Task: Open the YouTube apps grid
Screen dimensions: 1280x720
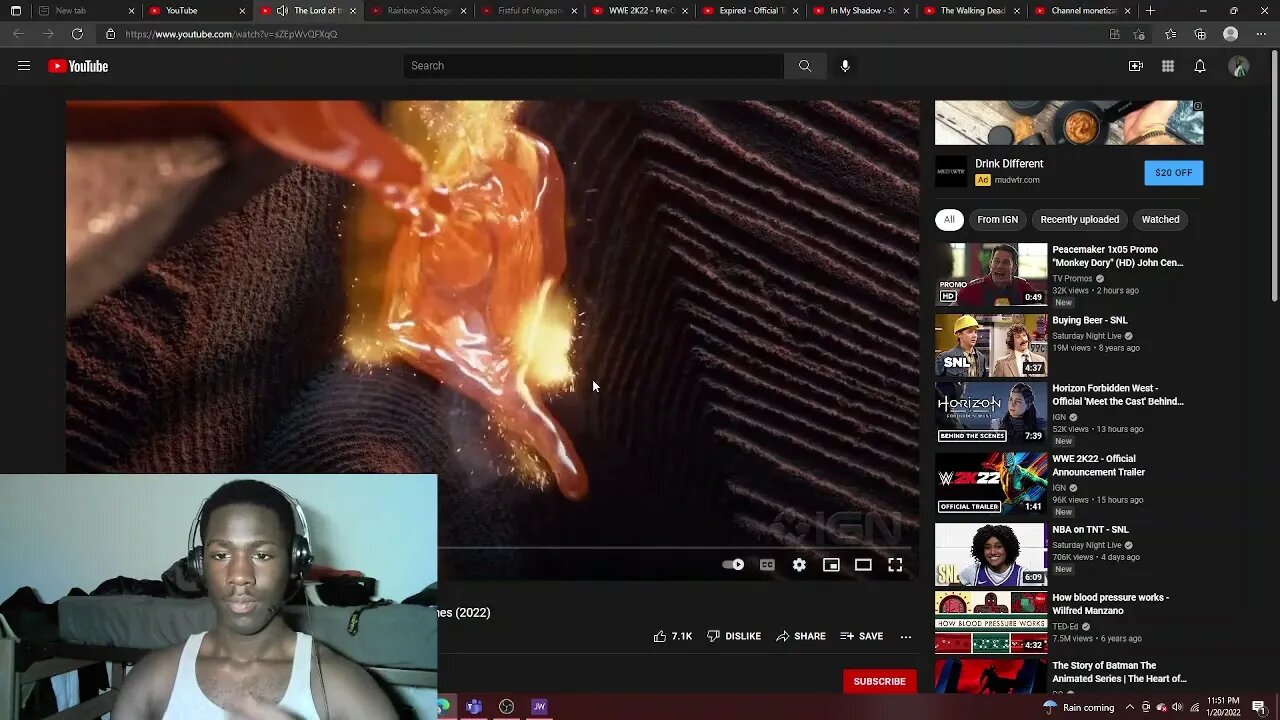Action: 1167,66
